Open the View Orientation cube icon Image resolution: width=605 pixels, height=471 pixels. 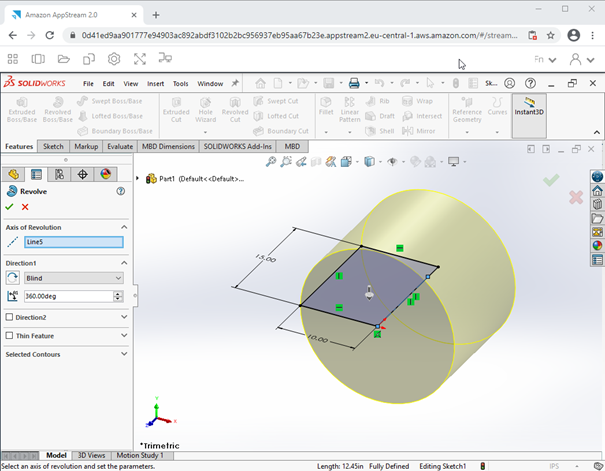coord(346,162)
